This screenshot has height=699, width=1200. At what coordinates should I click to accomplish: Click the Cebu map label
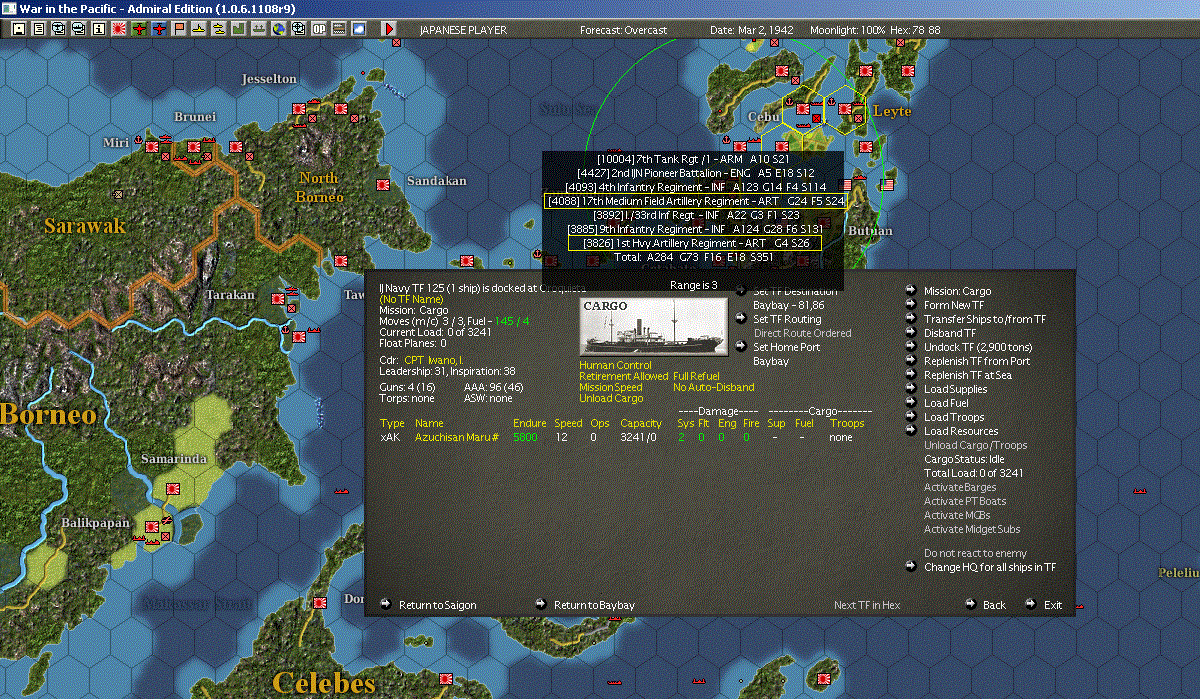[x=764, y=117]
